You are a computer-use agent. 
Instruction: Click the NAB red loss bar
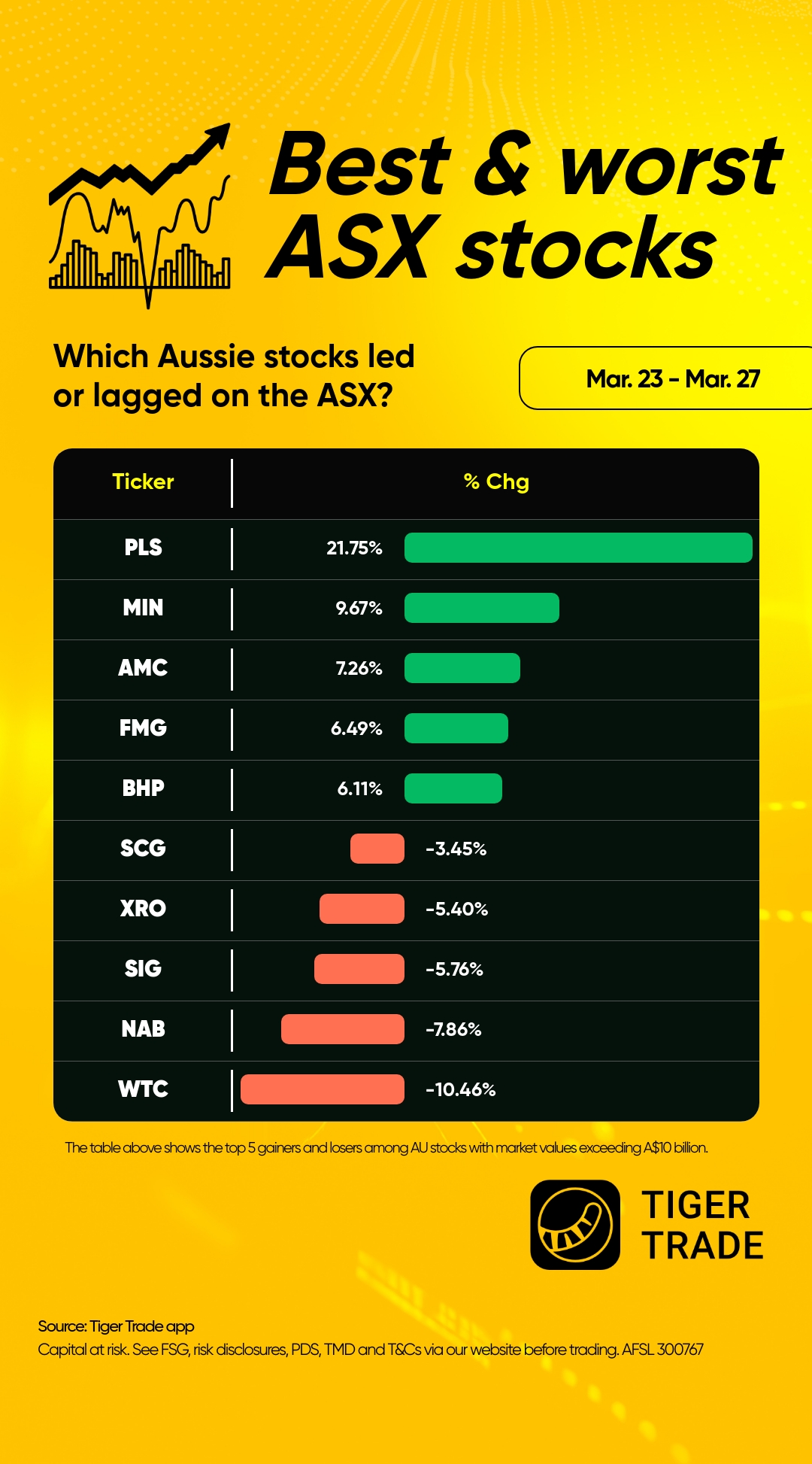(343, 1029)
